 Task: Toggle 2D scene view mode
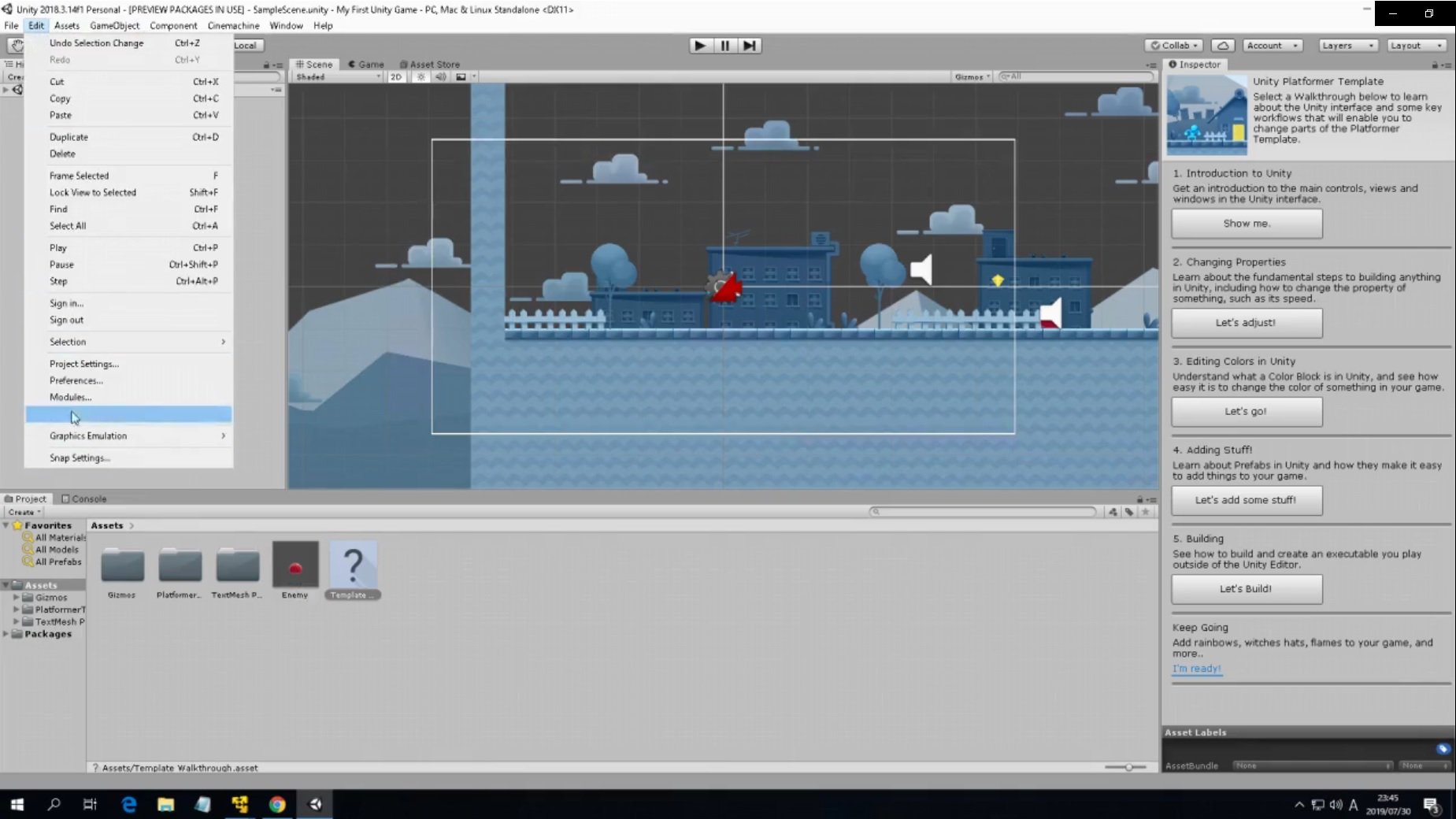tap(396, 76)
